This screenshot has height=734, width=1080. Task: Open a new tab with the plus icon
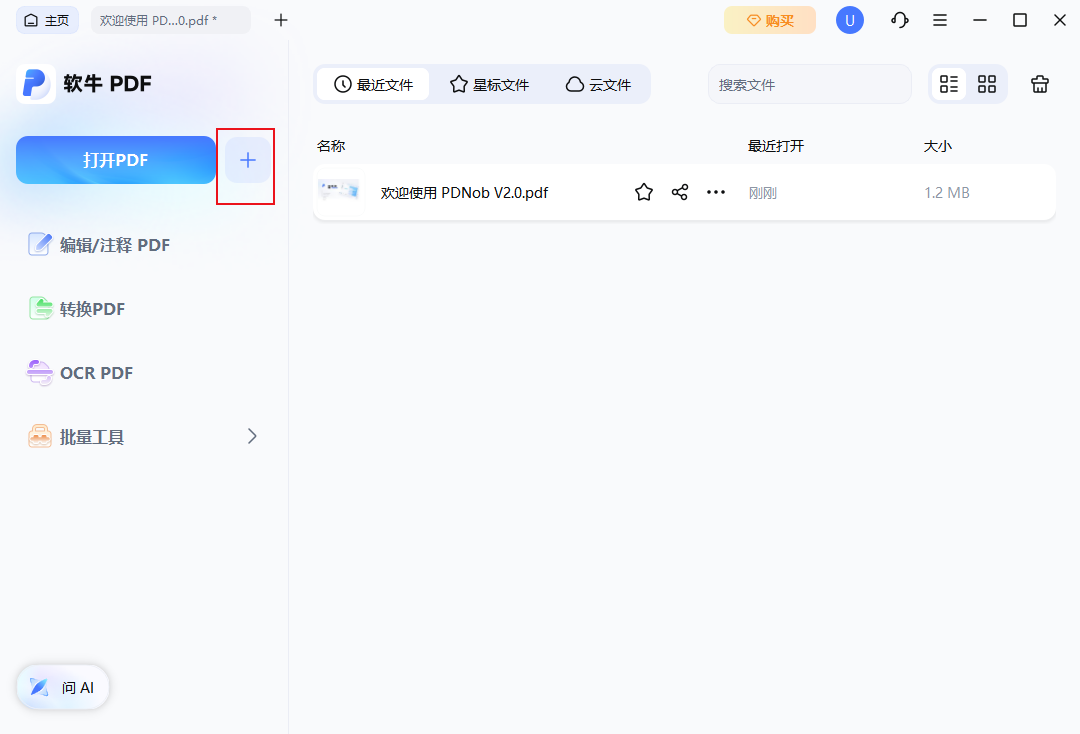280,20
